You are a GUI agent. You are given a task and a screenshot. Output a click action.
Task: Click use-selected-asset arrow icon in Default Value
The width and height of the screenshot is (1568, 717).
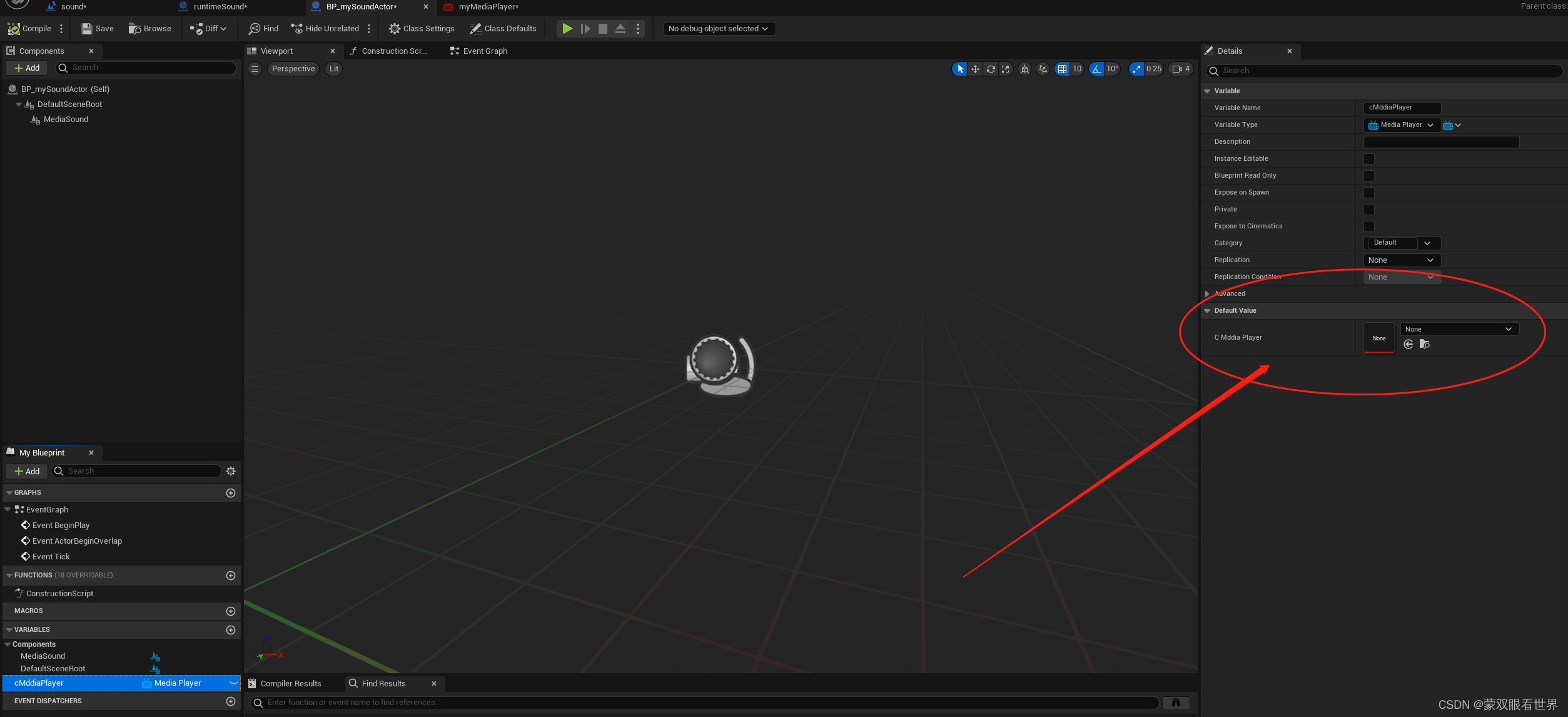(x=1409, y=344)
